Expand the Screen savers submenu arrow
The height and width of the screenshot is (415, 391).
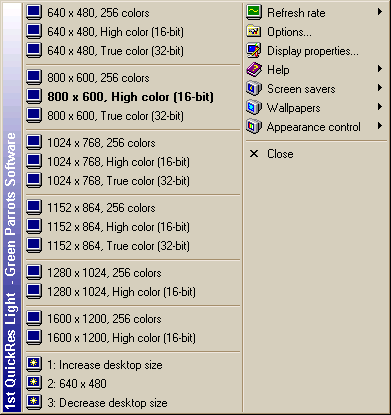(x=380, y=88)
